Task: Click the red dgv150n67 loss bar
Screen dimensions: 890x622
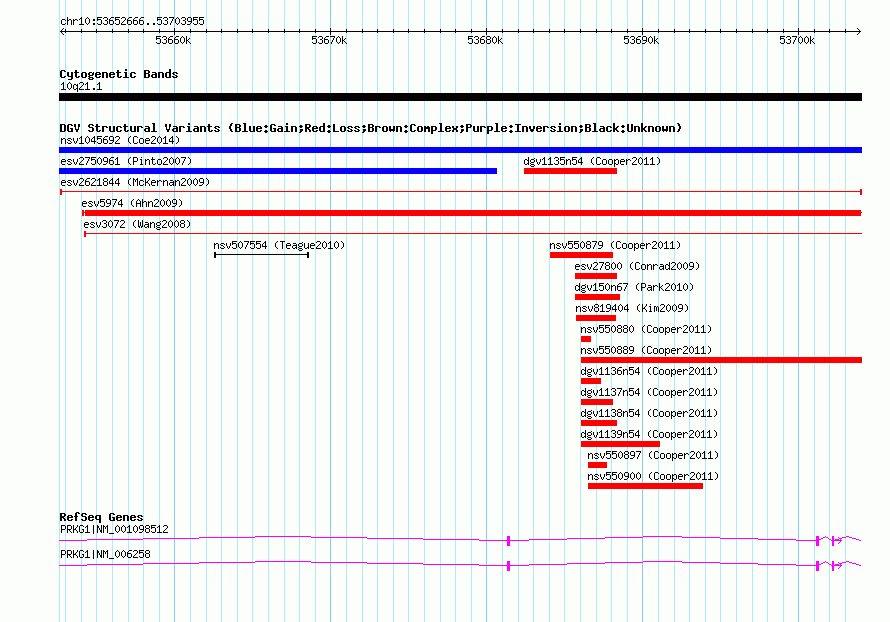Action: tap(597, 297)
